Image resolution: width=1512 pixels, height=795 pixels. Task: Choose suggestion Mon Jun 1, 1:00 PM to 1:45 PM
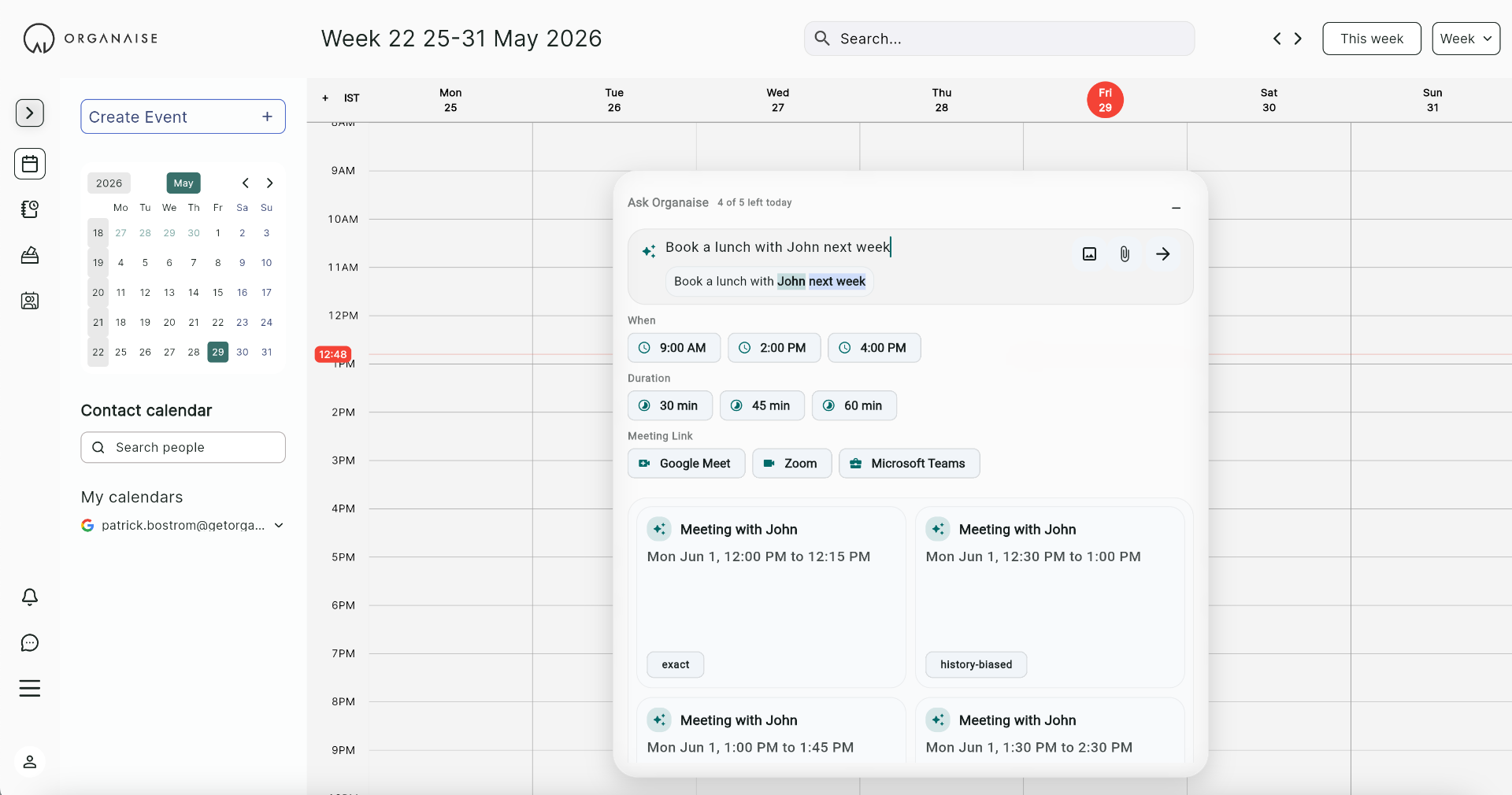coord(771,730)
